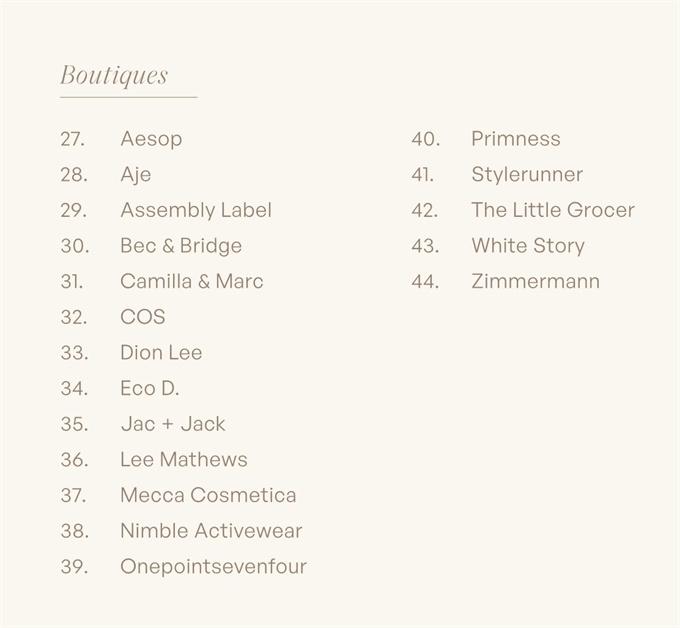Select Camilla & Marc boutique
Screen dimensions: 680x628
192,281
